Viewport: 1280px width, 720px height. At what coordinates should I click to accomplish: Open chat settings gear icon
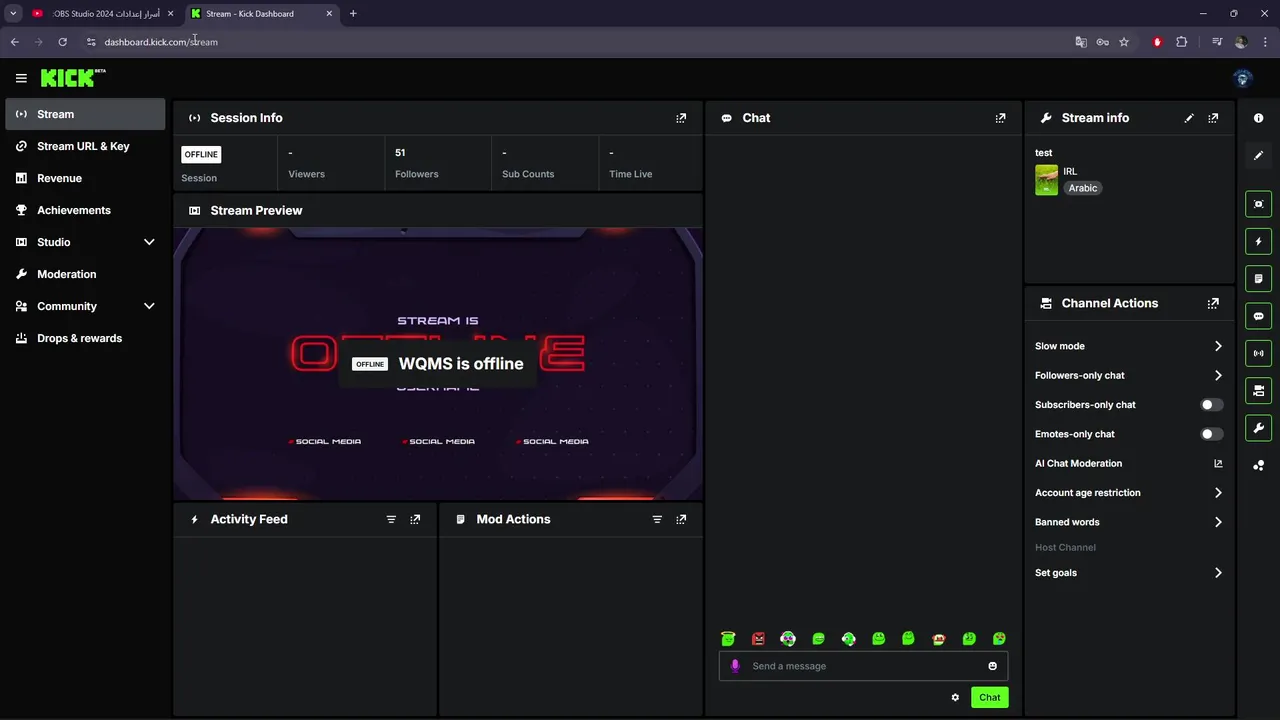(x=955, y=697)
